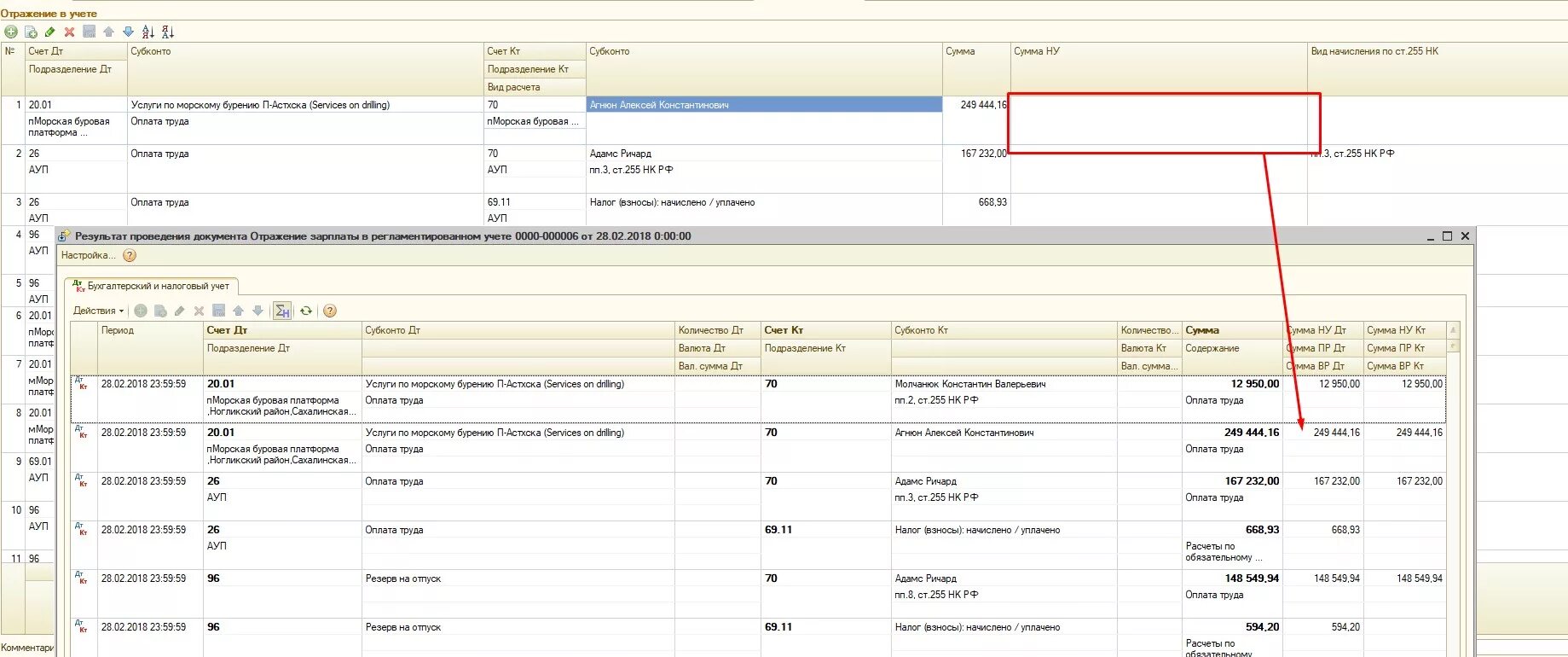Click the Сумма НУ Кт column header
Image resolution: width=1568 pixels, height=657 pixels.
pyautogui.click(x=1405, y=330)
